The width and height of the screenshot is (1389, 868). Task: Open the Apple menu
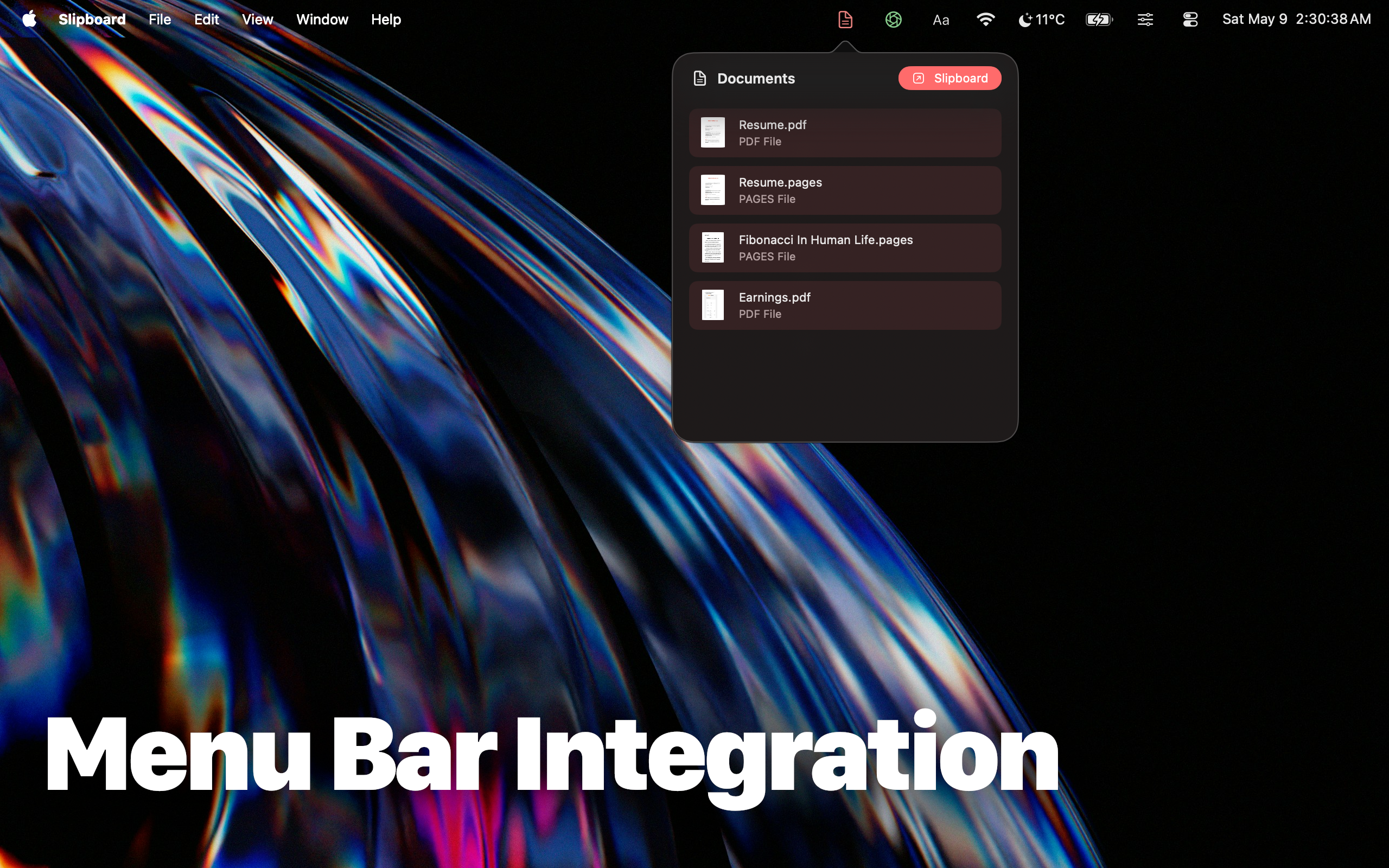click(x=29, y=20)
